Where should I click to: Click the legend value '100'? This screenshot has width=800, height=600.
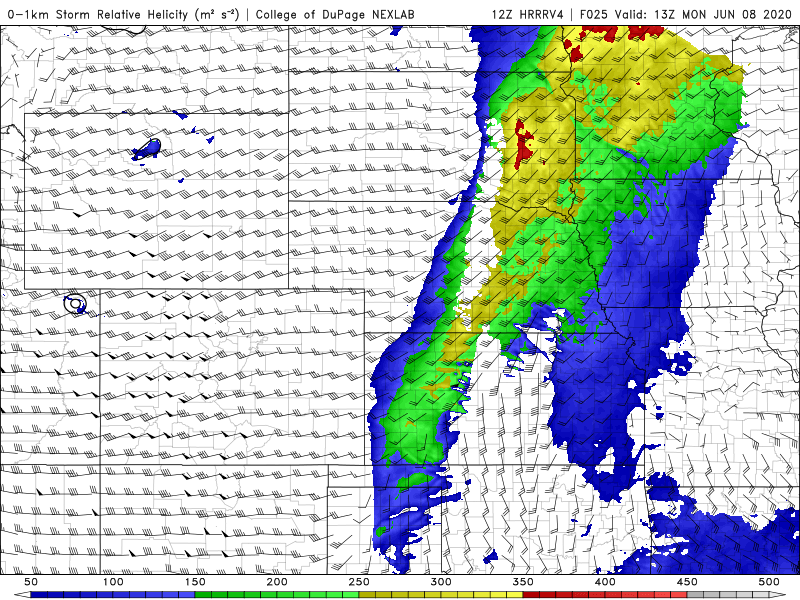coord(113,582)
